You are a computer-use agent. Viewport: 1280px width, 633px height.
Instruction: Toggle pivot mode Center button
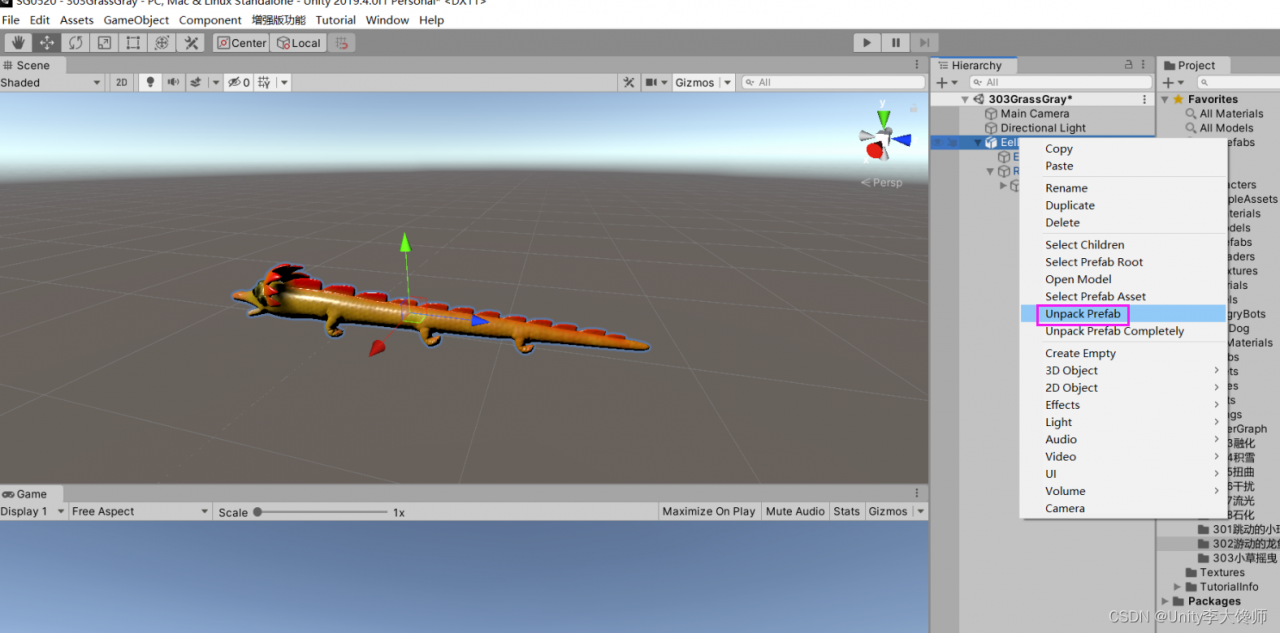click(x=241, y=43)
